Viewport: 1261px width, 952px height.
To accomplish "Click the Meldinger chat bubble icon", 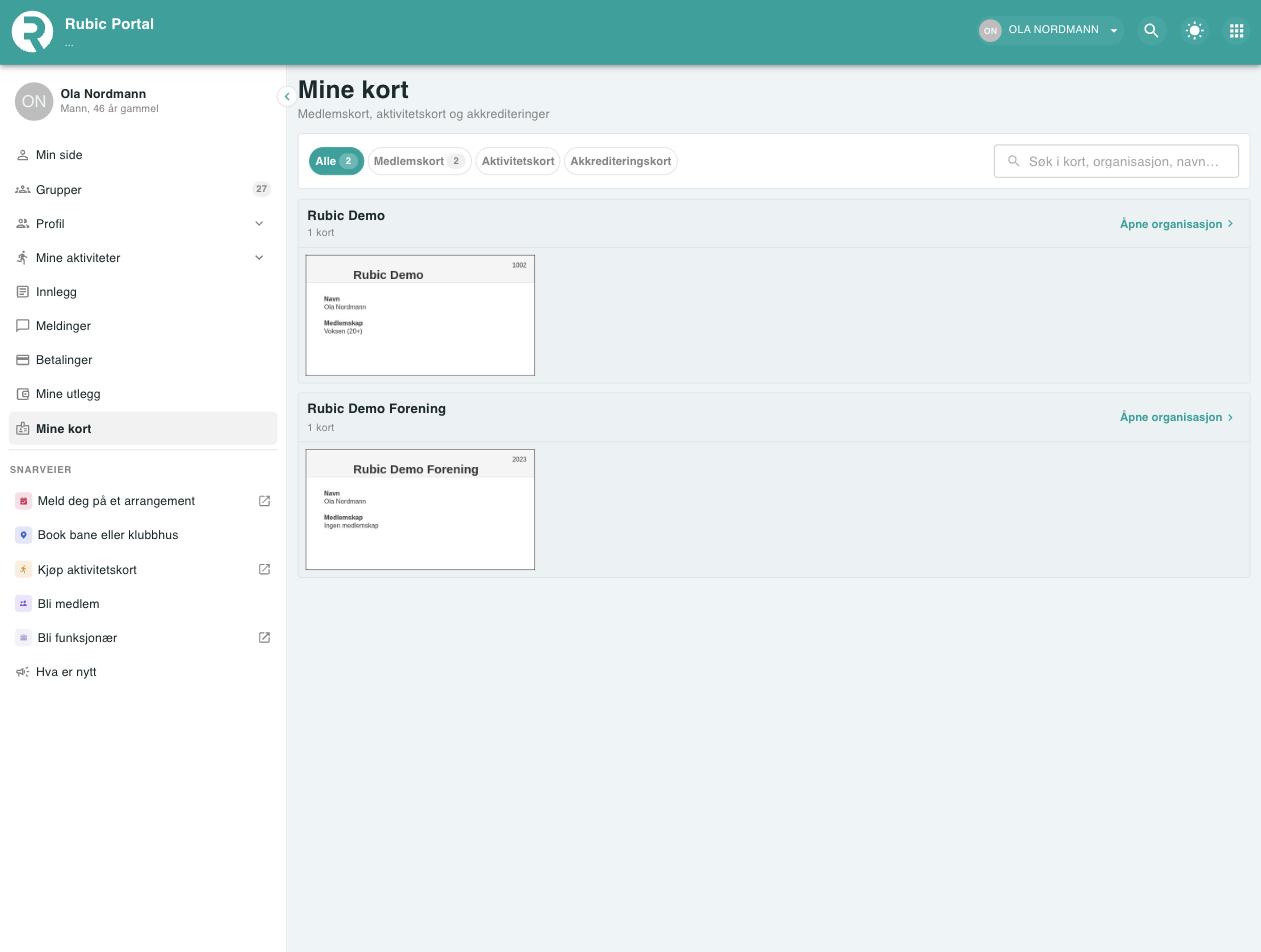I will 23,326.
